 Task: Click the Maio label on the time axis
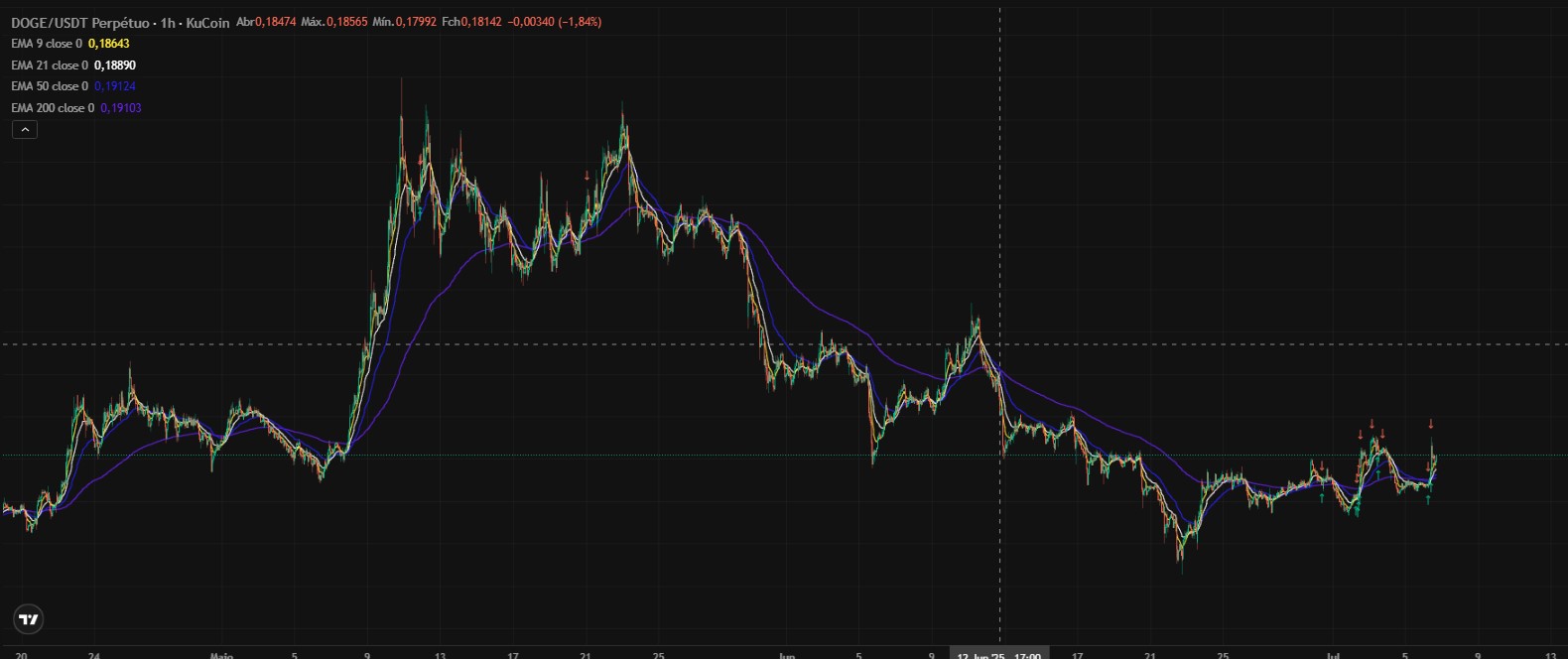221,654
